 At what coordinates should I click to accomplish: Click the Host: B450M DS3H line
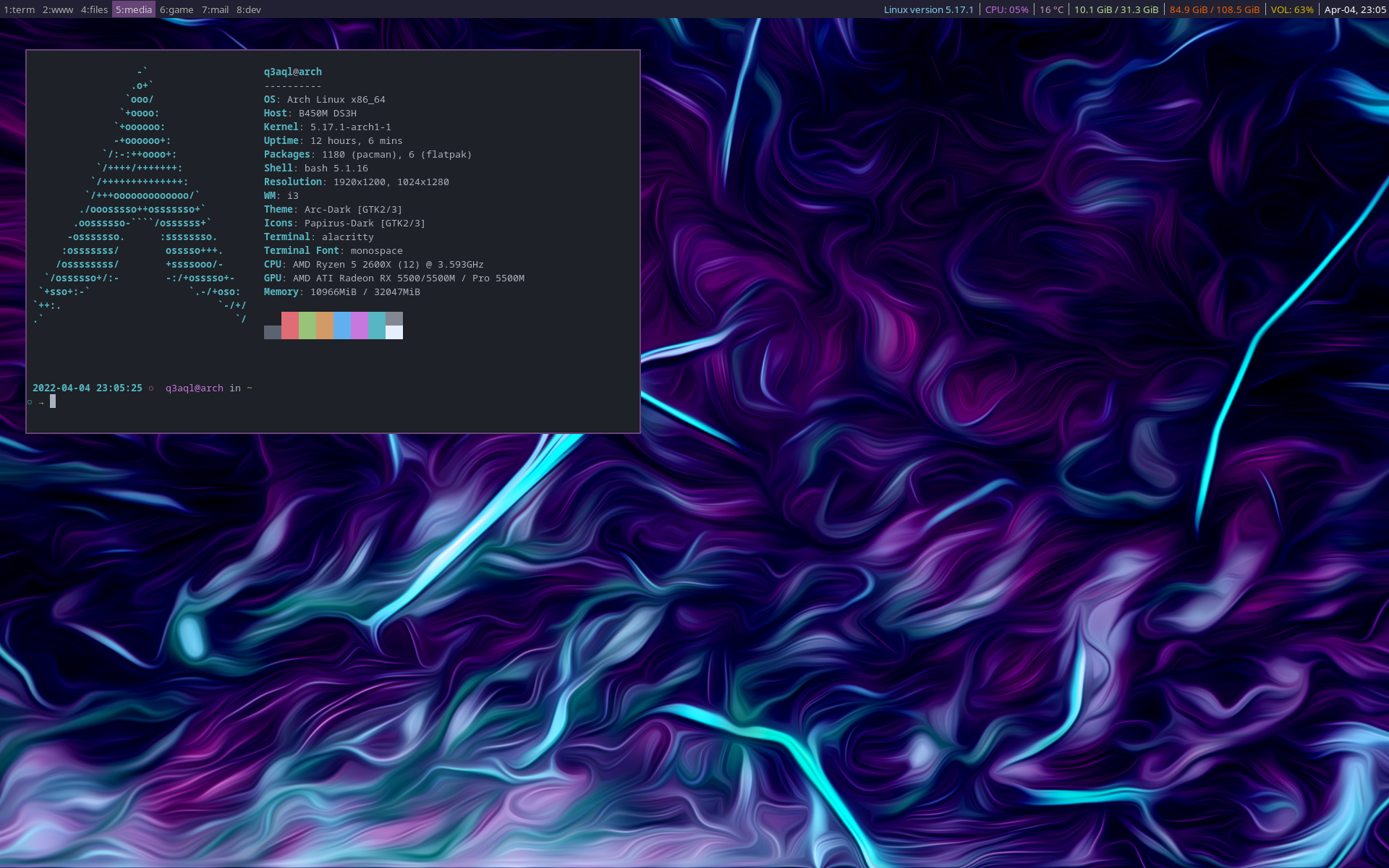310,113
